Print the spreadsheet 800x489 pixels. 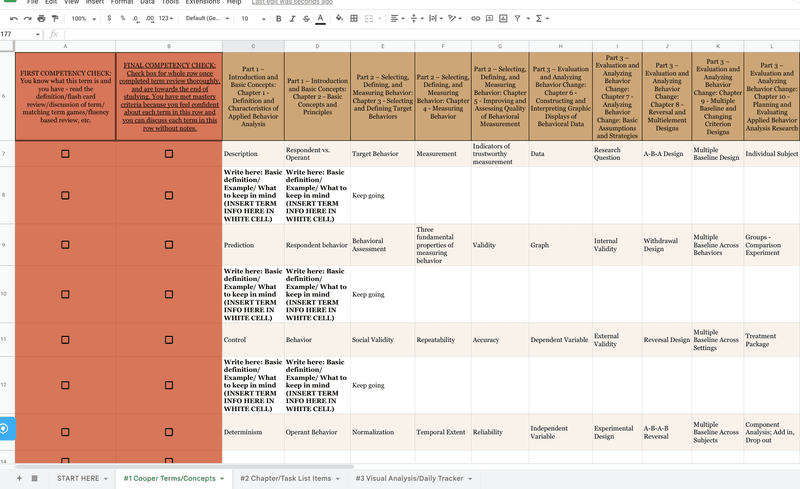tap(41, 18)
